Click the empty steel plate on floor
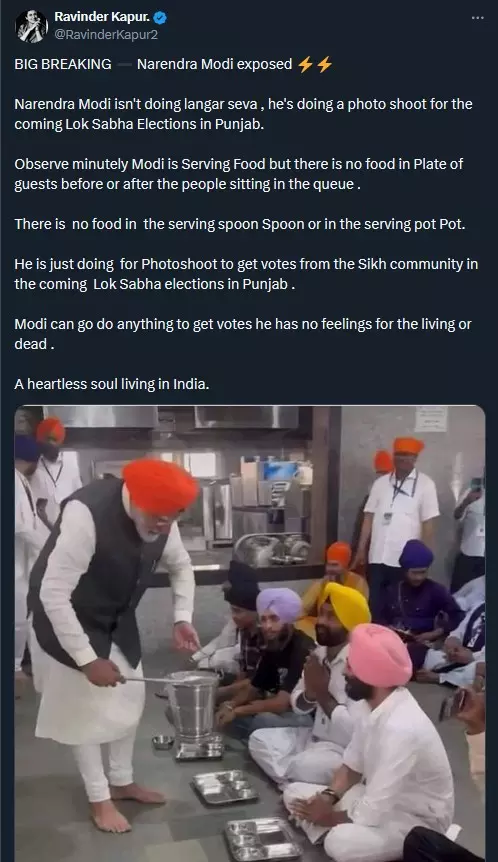The height and width of the screenshot is (862, 498). click(224, 787)
